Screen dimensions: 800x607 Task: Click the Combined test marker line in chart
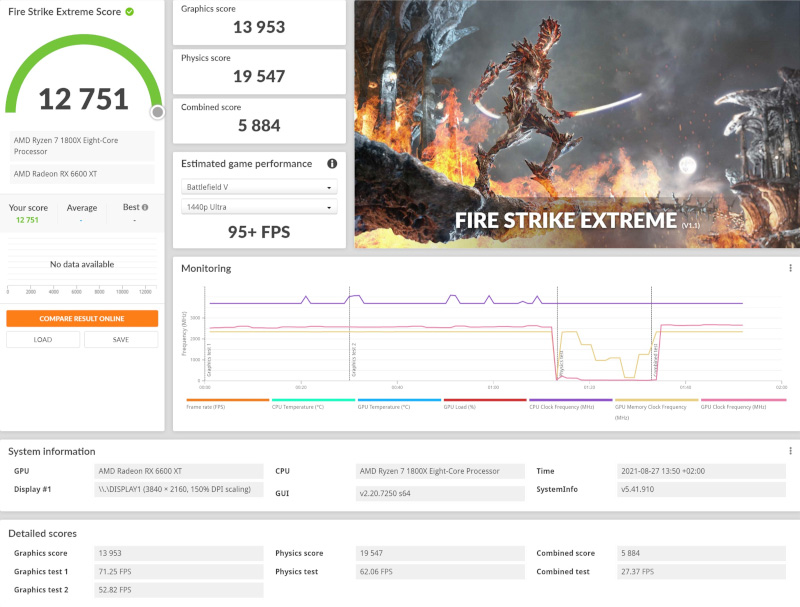click(x=652, y=334)
